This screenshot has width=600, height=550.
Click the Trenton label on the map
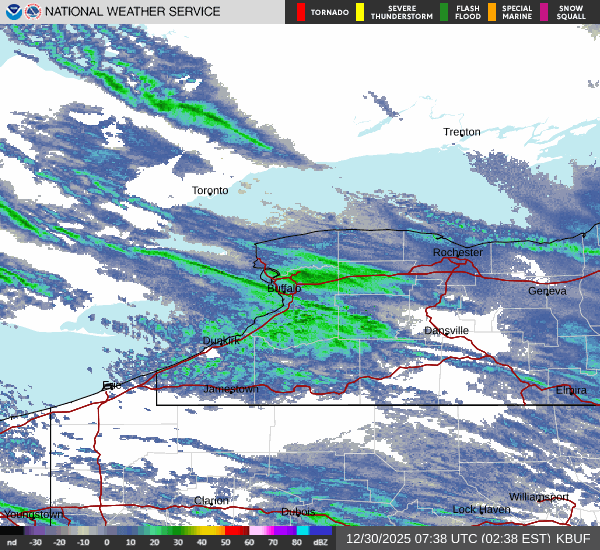pyautogui.click(x=462, y=132)
